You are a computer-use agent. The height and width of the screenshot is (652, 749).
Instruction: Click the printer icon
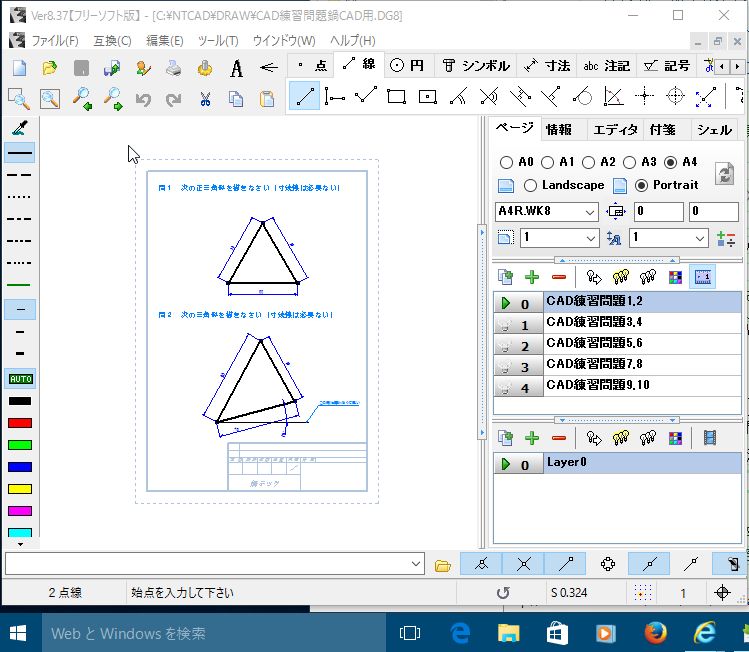[x=173, y=67]
